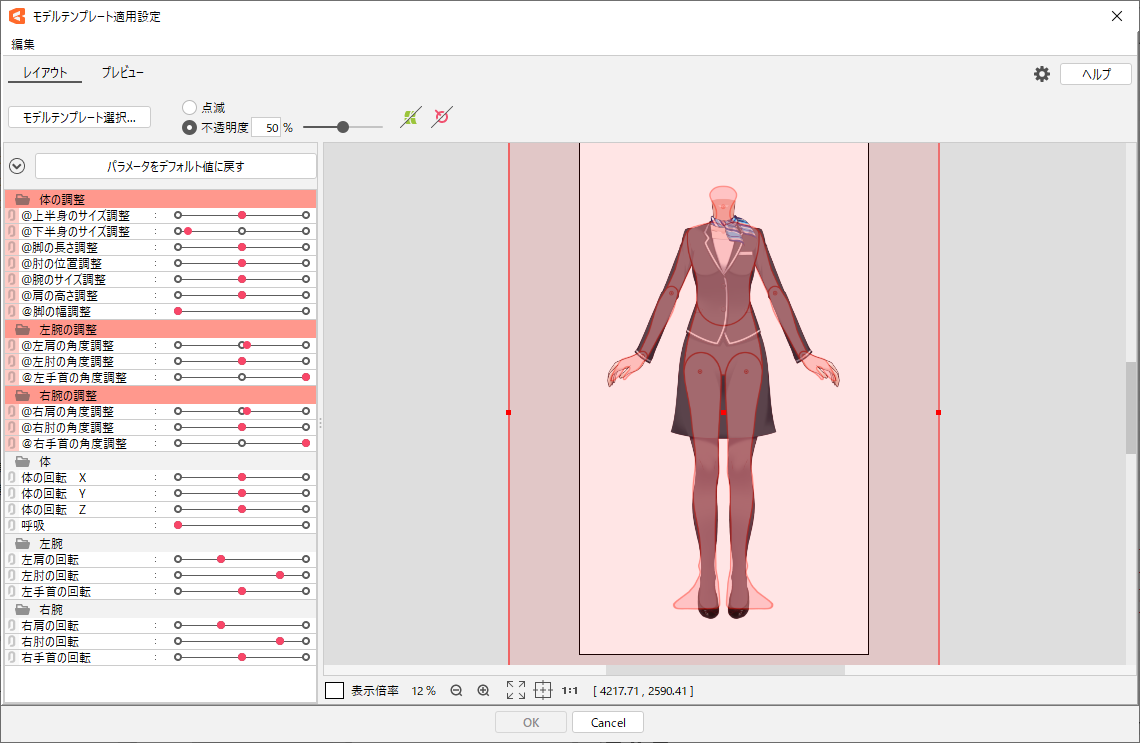Click the 50% opacity input field
This screenshot has width=1140, height=743.
pyautogui.click(x=268, y=127)
